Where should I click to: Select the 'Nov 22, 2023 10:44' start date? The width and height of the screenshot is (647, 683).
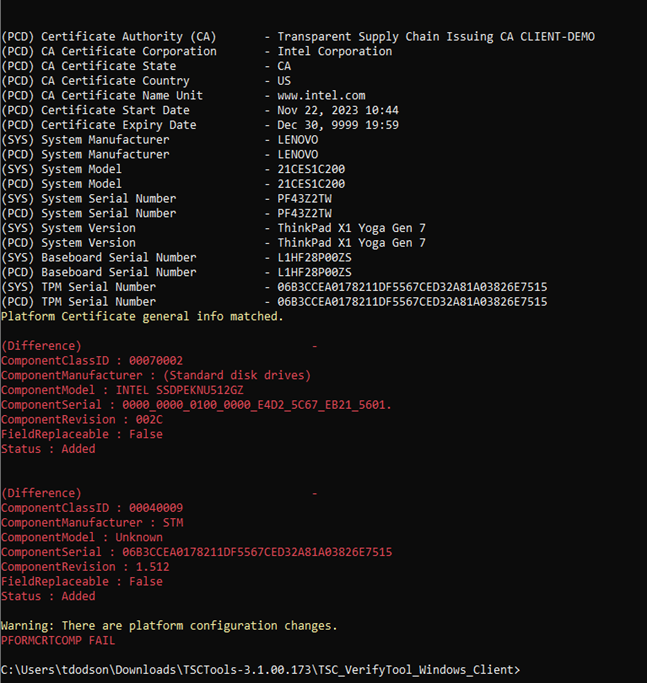[x=338, y=110]
